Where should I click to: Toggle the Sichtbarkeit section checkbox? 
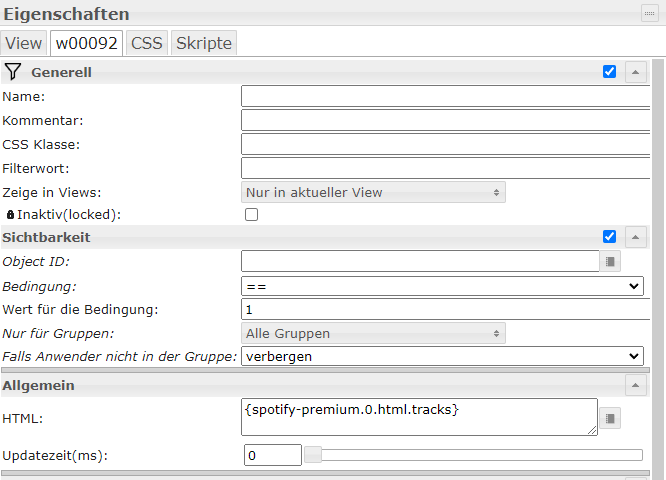click(x=610, y=237)
